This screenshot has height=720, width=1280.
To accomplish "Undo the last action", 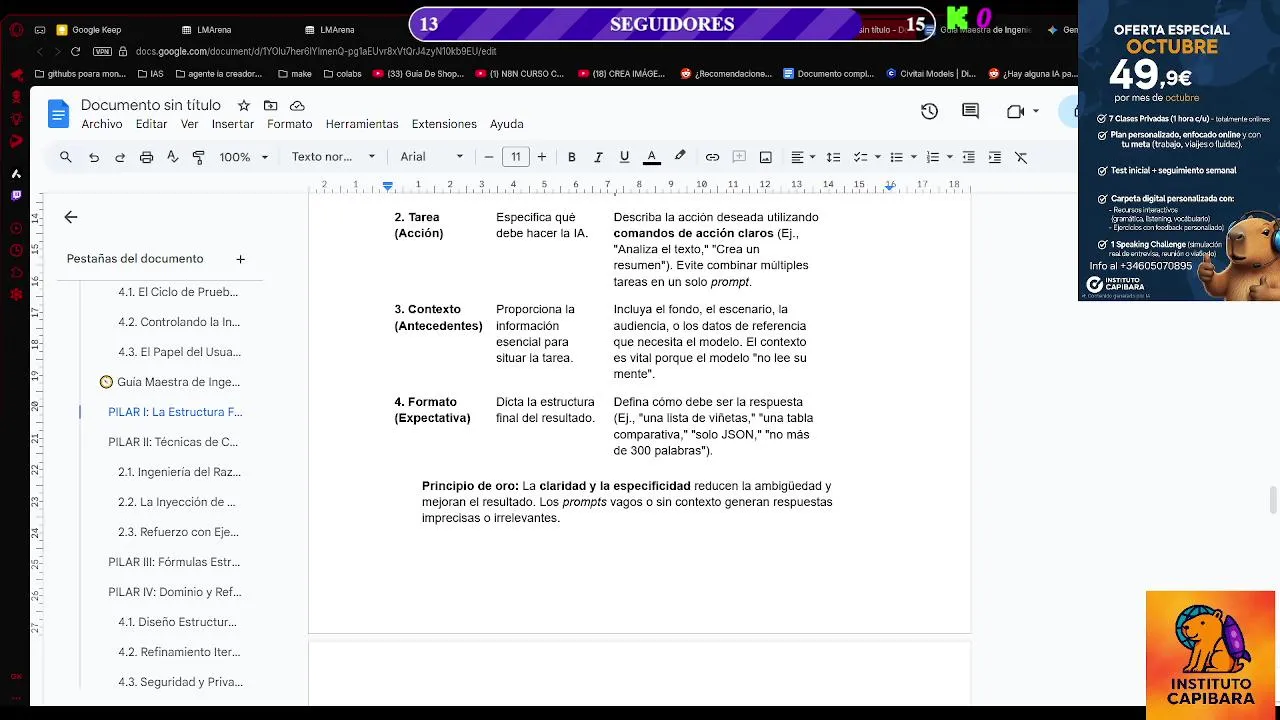I will [x=94, y=157].
